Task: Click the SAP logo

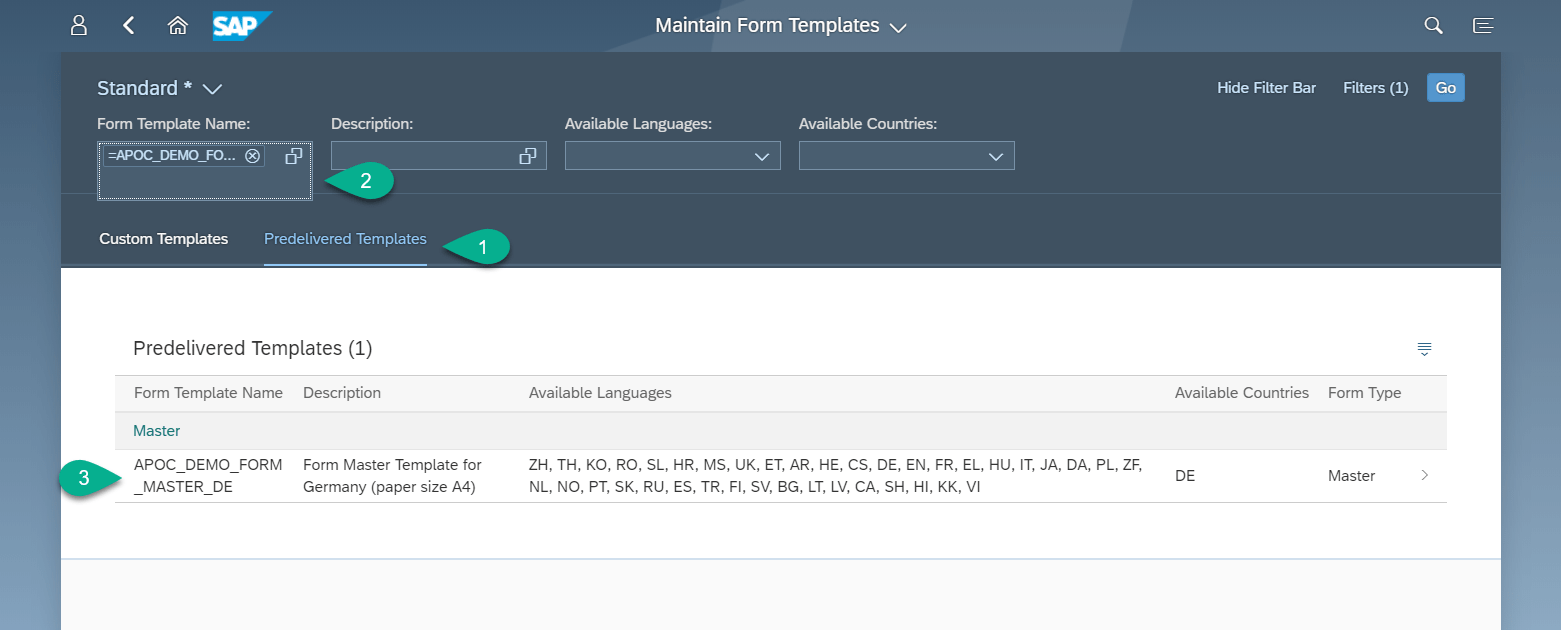Action: coord(241,26)
